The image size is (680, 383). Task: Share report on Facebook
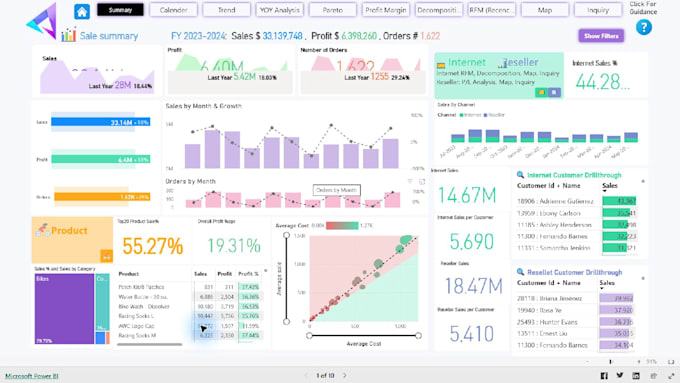(604, 376)
